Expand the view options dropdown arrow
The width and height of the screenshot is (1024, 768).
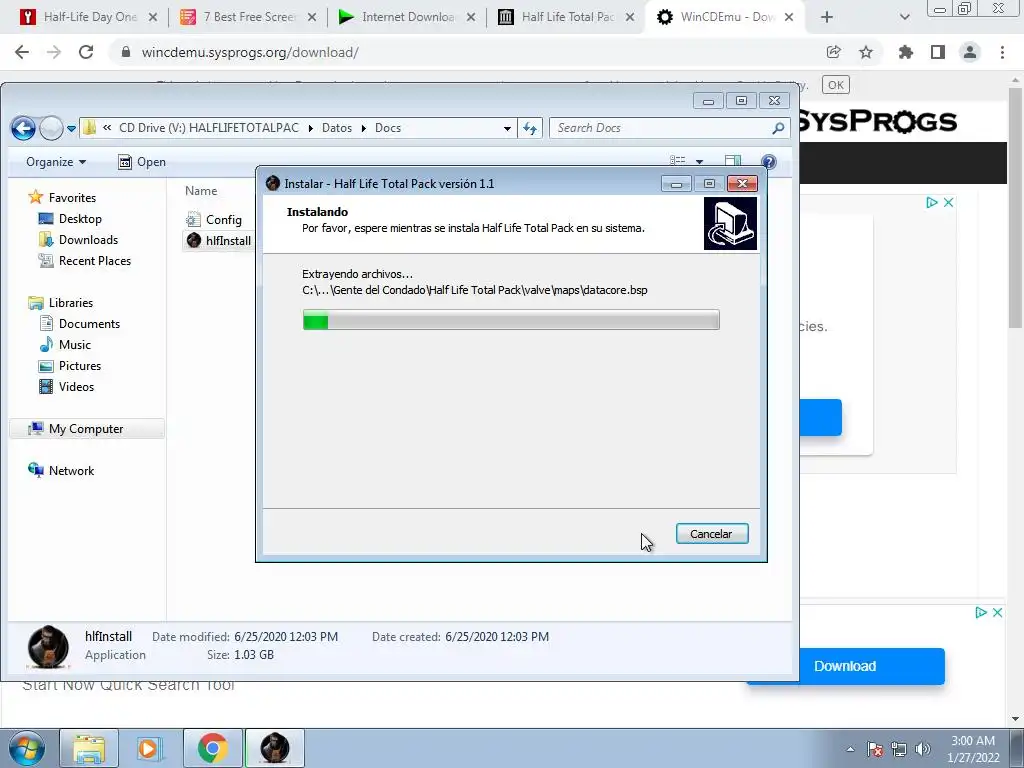(x=699, y=161)
